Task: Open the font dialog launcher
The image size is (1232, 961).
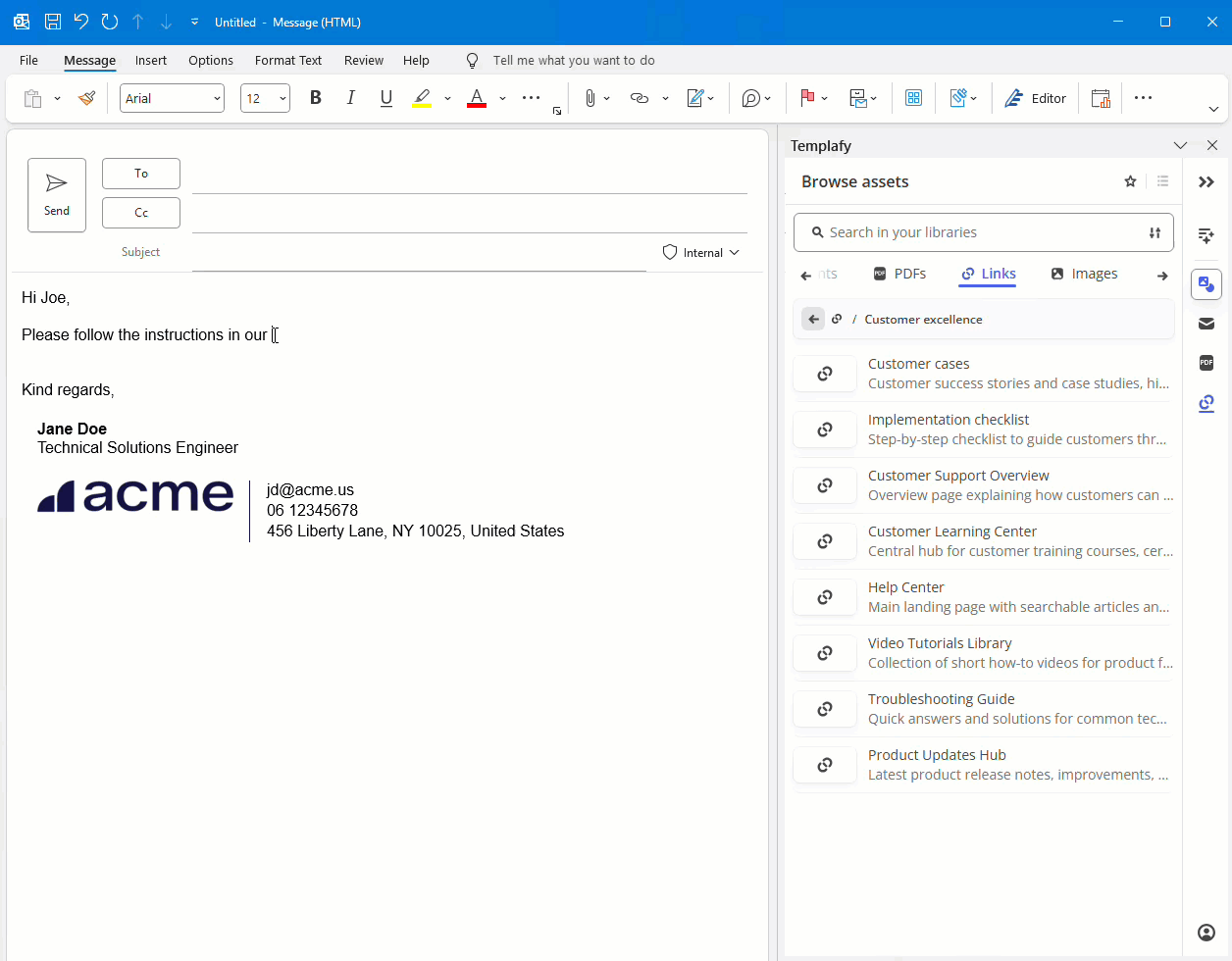Action: [557, 111]
